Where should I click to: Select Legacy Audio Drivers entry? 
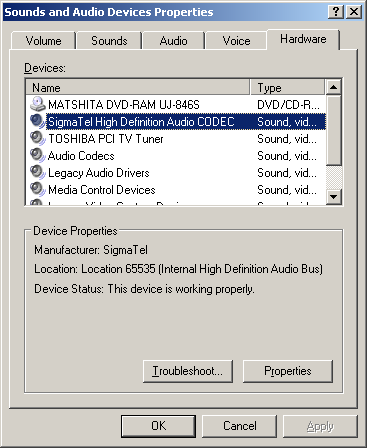(176, 172)
